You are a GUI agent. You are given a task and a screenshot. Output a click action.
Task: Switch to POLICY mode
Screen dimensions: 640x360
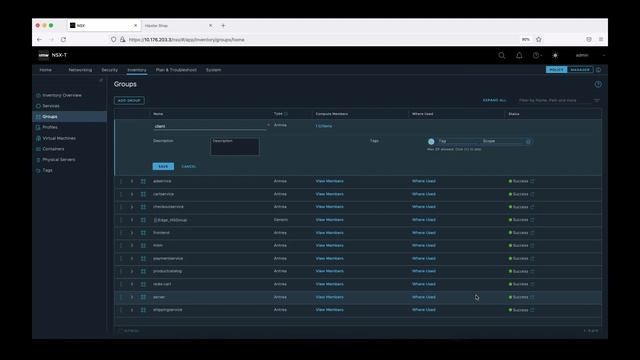coord(556,70)
